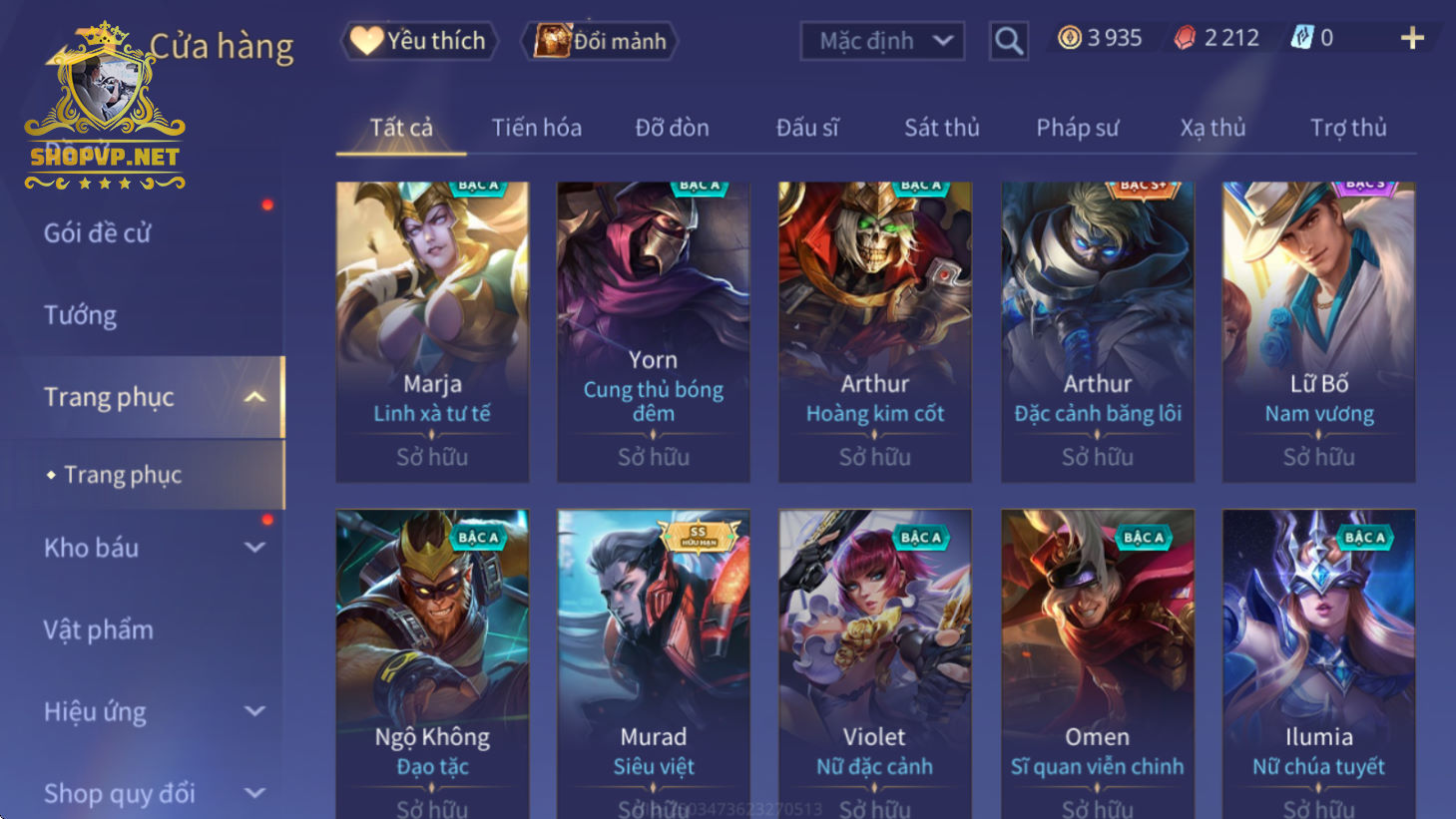
Task: Select Lữ Bố Nam vương skin card
Action: [1319, 332]
